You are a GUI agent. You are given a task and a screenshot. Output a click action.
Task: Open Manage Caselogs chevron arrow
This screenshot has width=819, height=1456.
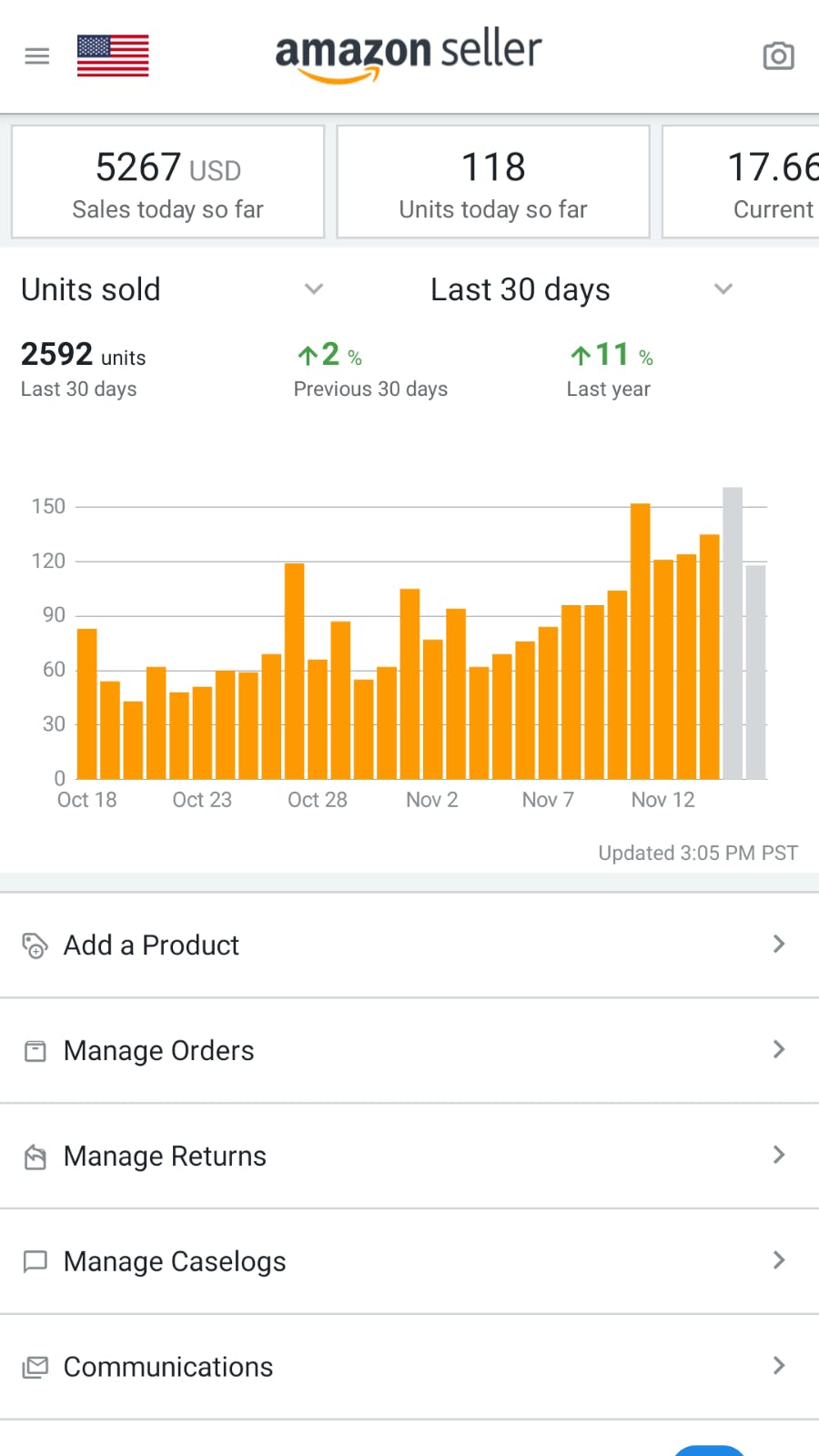[779, 1260]
